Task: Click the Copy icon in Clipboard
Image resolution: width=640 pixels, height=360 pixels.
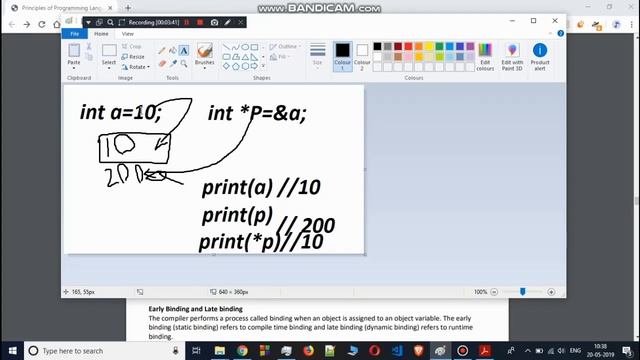Action: 89,57
